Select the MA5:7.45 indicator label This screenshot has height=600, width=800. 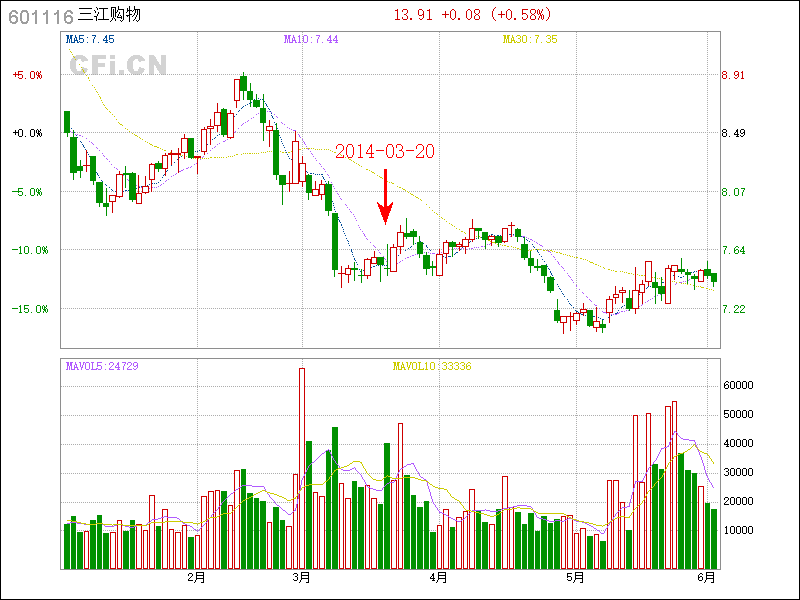click(90, 39)
